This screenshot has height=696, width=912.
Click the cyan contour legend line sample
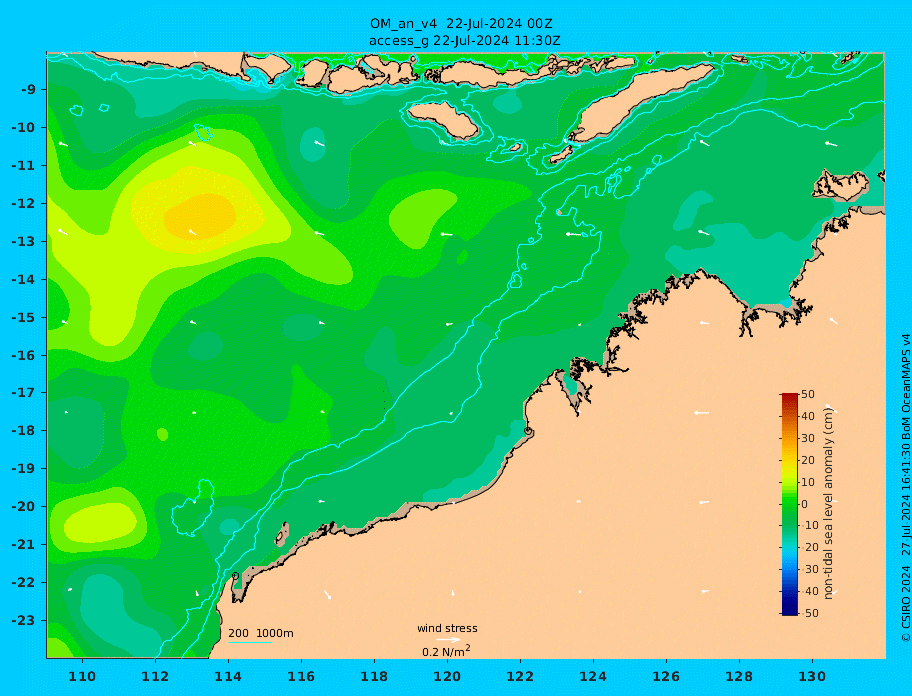[x=250, y=643]
